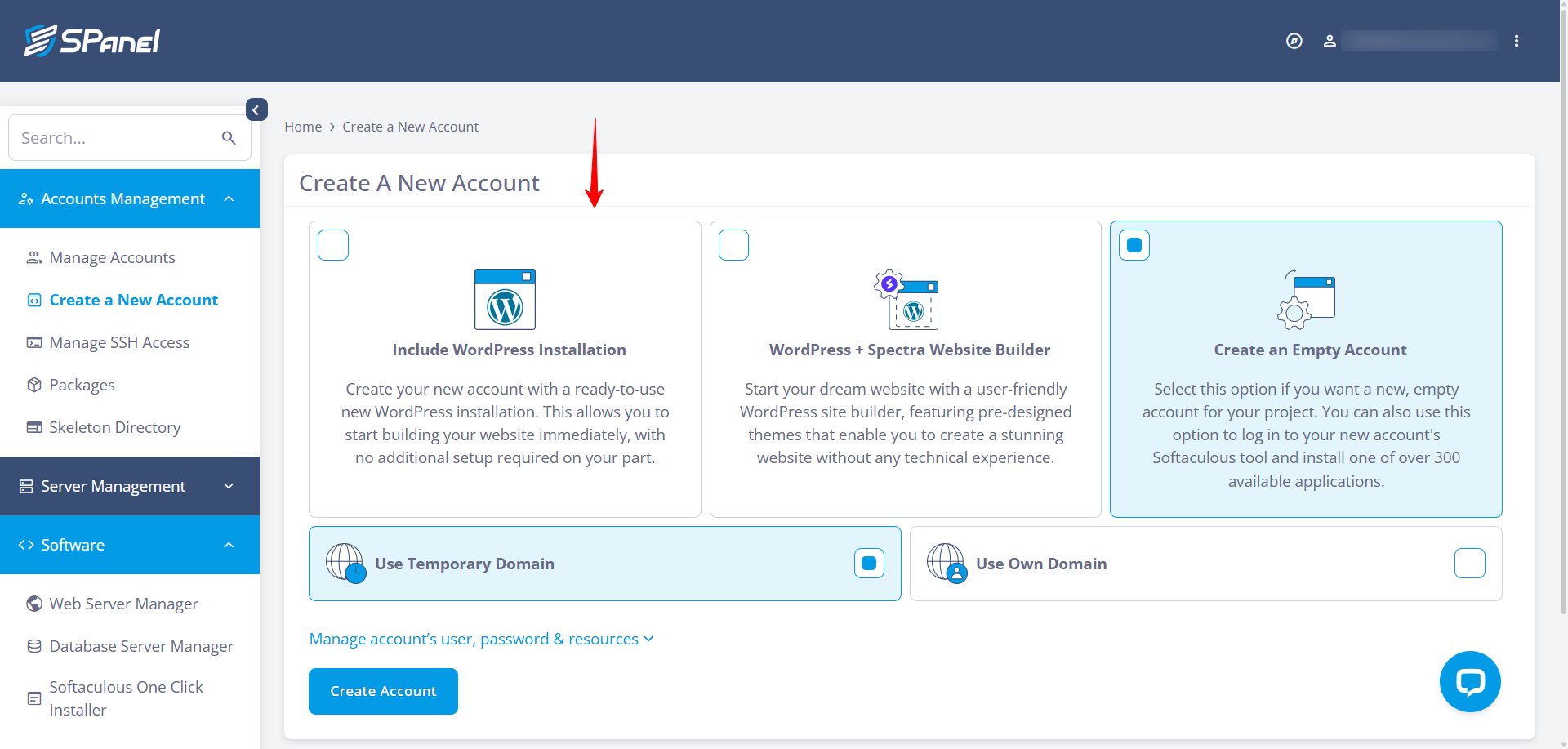Click "Use Temporary Domain" label
1568x749 pixels.
(x=465, y=564)
